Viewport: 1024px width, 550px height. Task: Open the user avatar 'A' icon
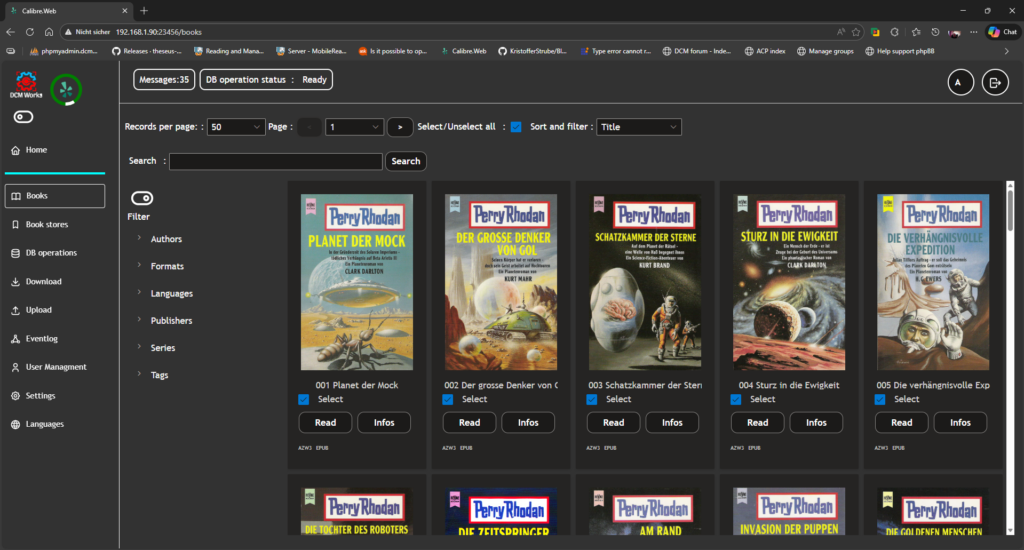[x=960, y=83]
